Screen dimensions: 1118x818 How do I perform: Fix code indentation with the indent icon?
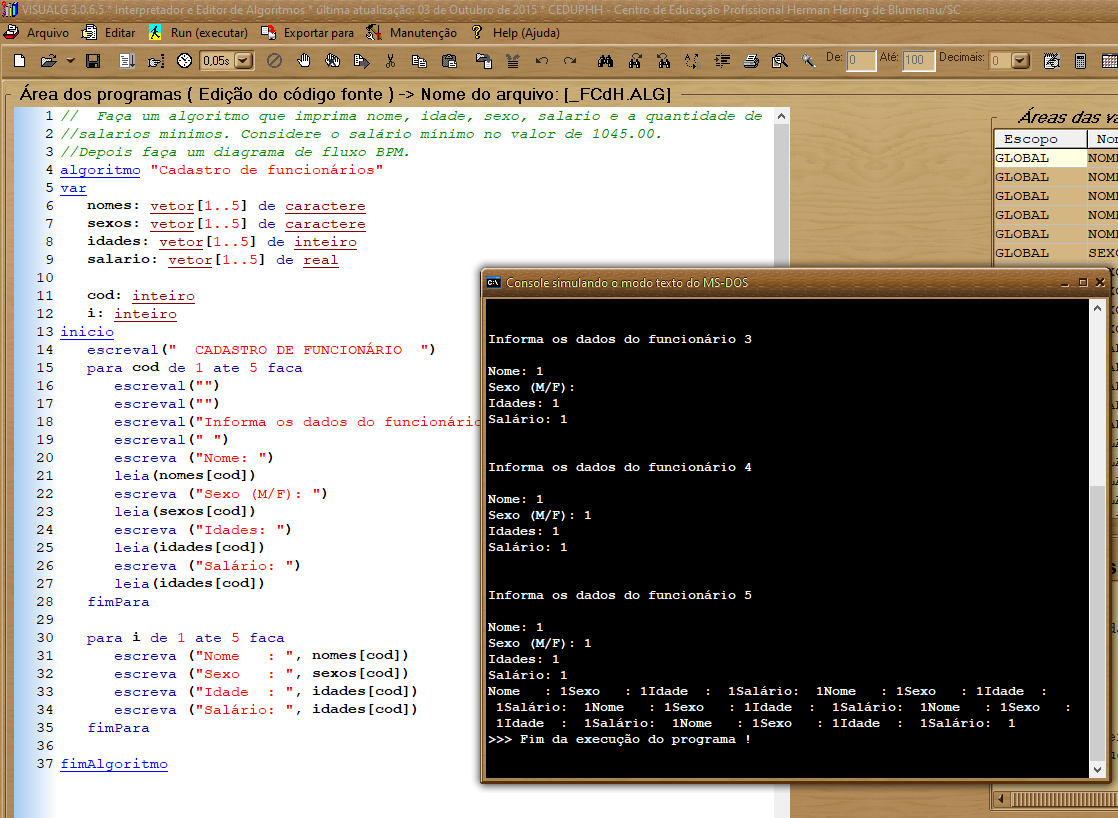(722, 61)
